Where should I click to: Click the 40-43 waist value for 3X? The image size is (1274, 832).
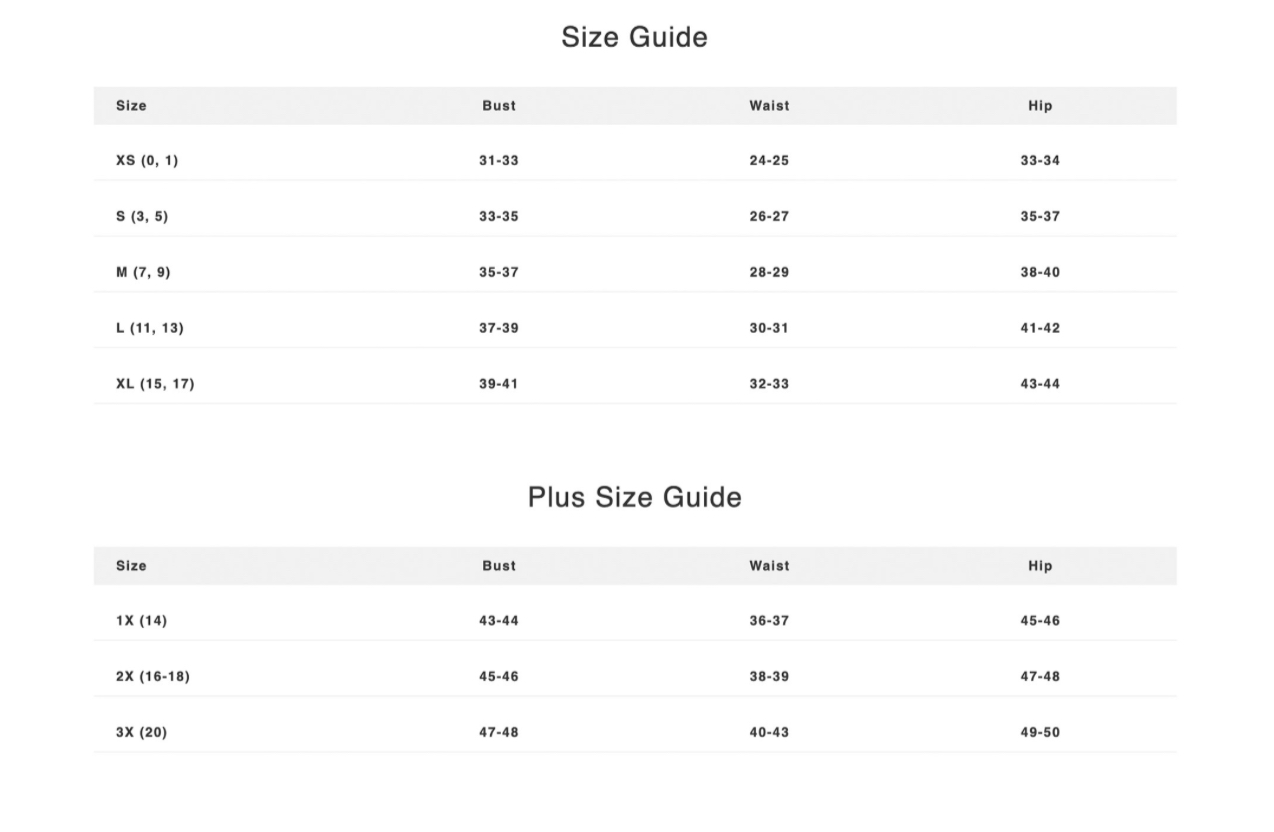click(x=769, y=732)
